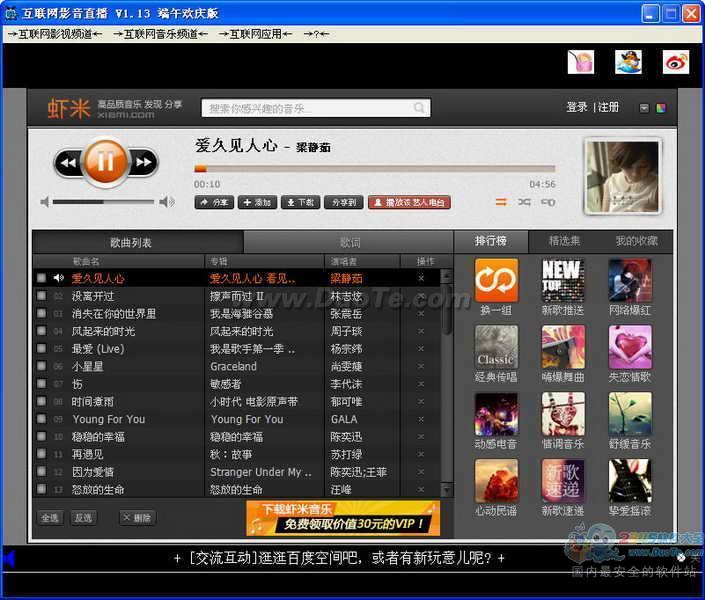Open the 互联网音乐频道 menu
The image size is (705, 600).
pyautogui.click(x=161, y=34)
